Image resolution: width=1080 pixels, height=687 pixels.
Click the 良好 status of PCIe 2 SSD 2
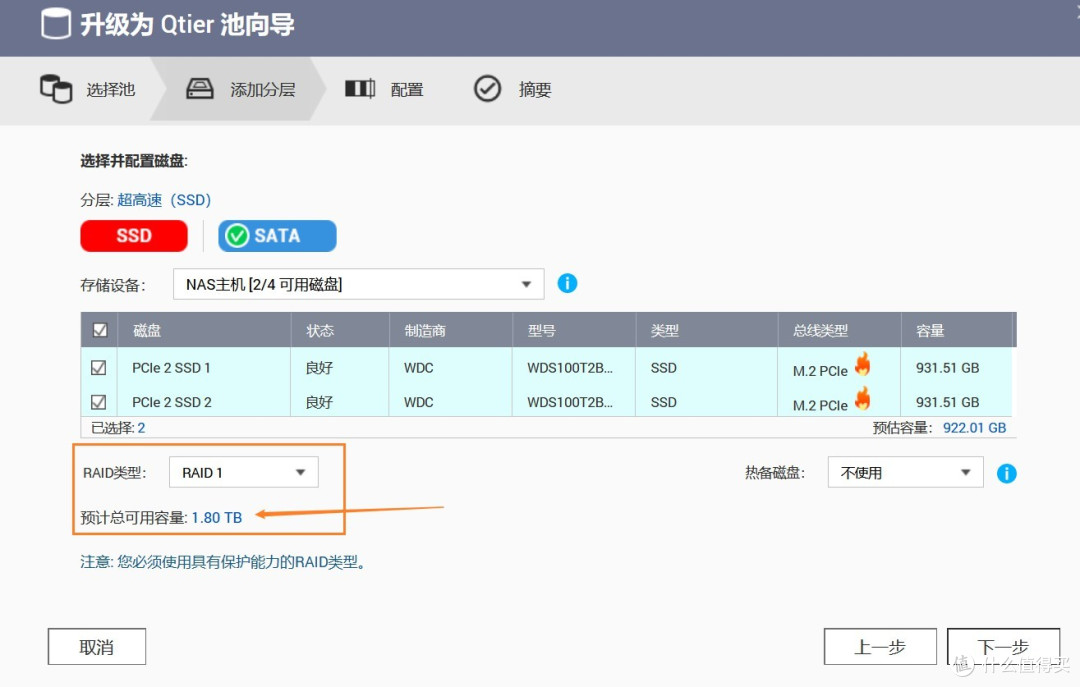click(x=319, y=402)
